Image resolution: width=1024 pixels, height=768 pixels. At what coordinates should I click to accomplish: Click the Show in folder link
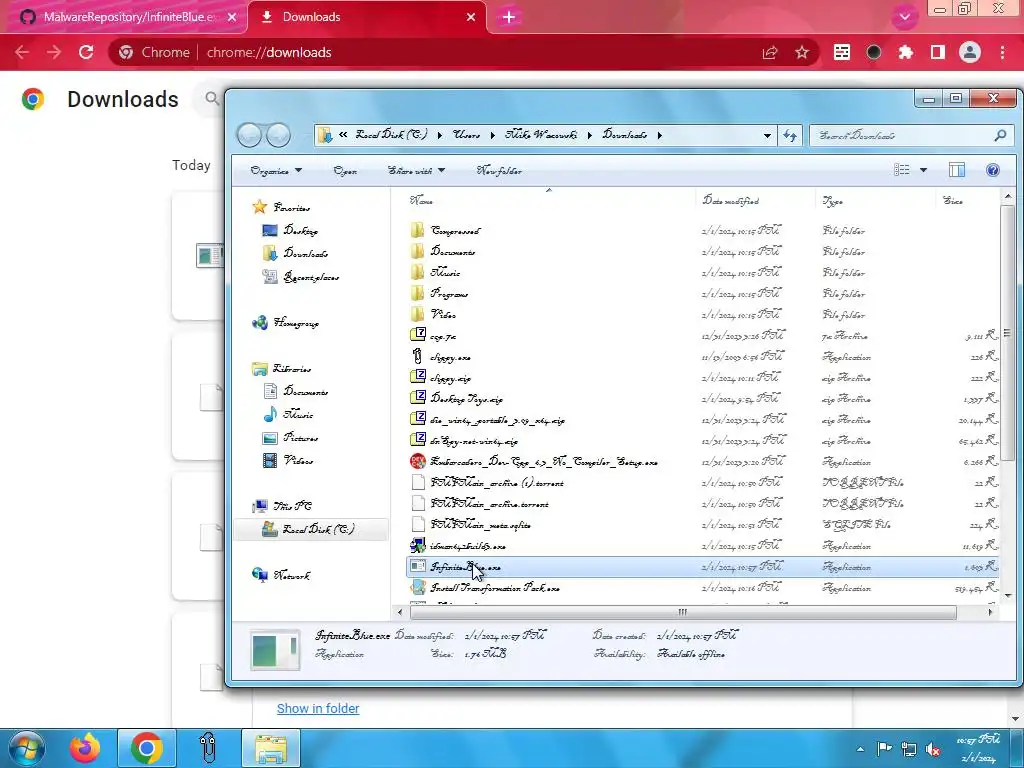[x=318, y=708]
